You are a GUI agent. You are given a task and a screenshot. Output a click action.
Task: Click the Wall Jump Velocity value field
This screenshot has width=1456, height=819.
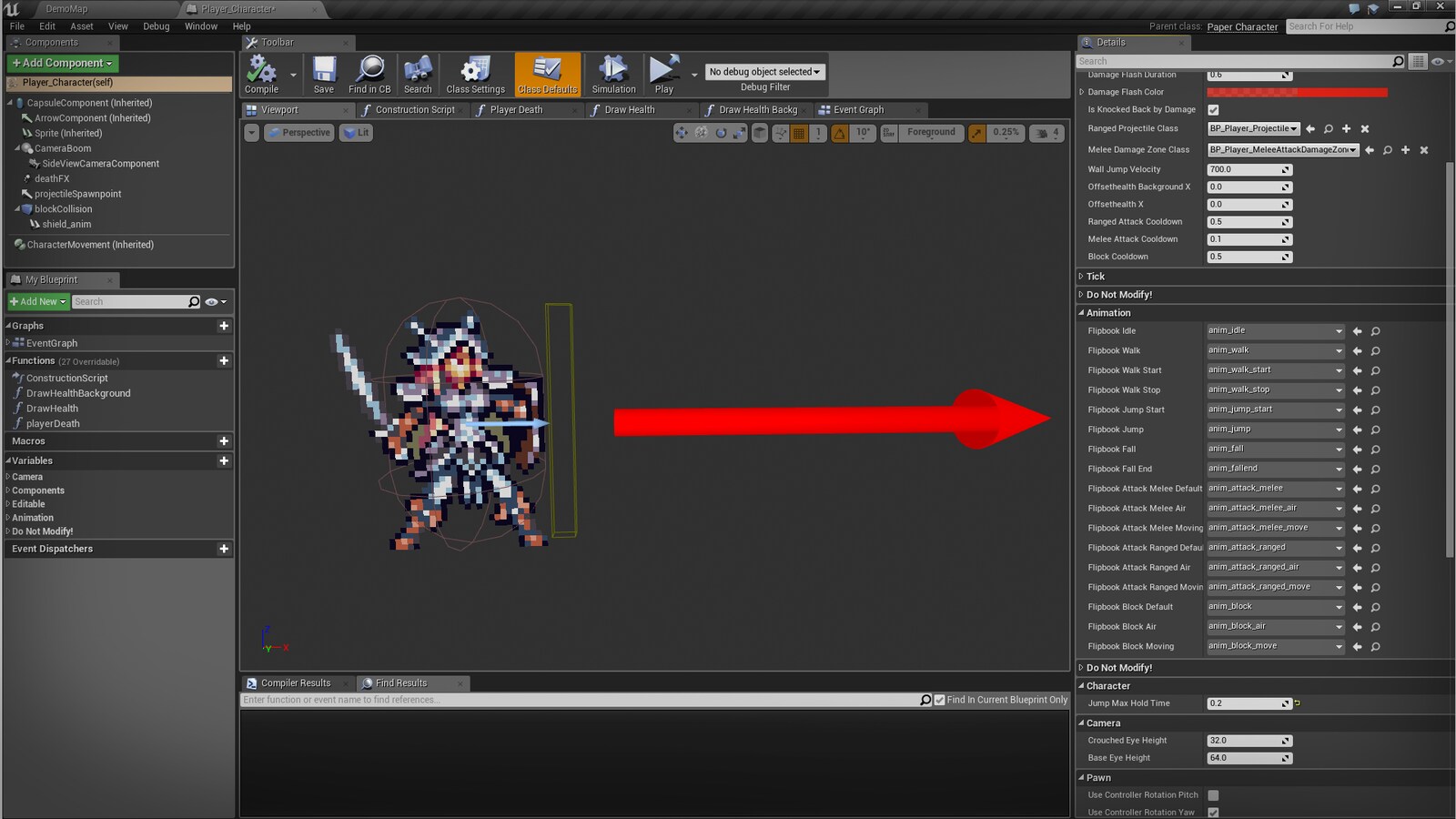[1243, 169]
